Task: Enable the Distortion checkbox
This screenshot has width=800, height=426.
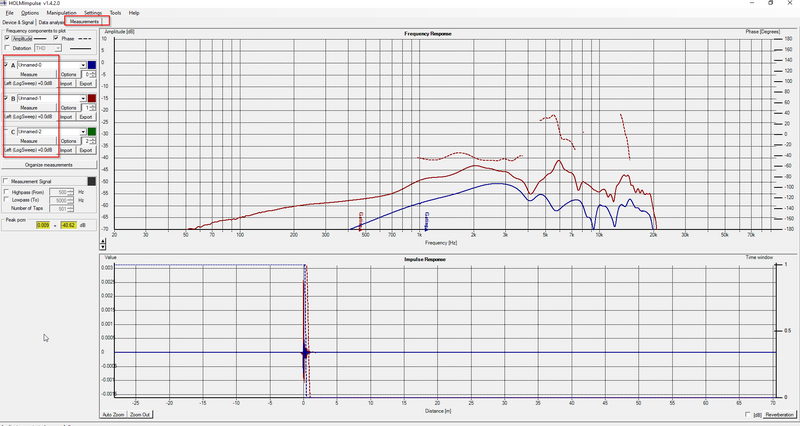Action: point(7,48)
